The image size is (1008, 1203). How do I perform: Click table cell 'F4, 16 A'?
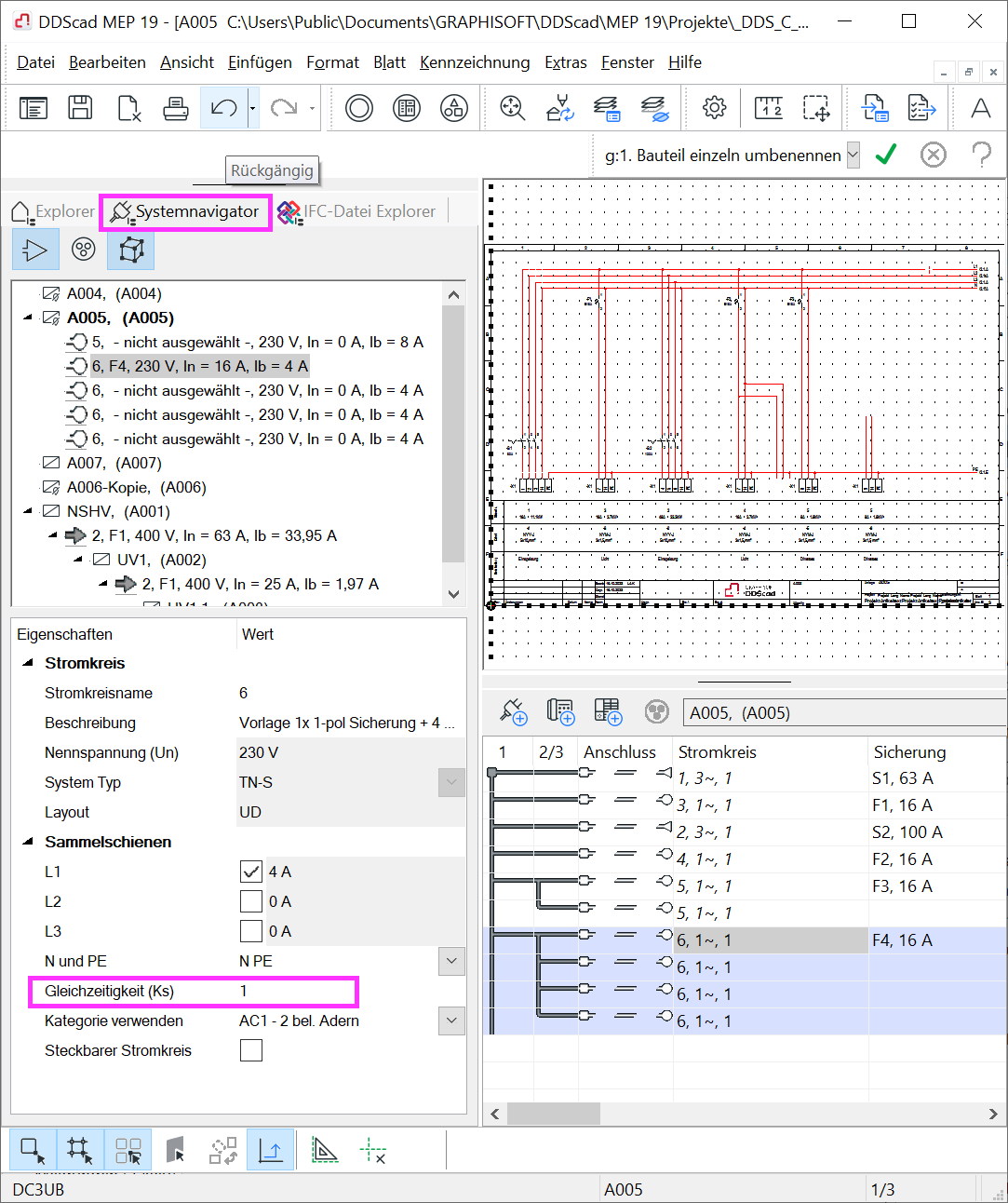tap(902, 940)
